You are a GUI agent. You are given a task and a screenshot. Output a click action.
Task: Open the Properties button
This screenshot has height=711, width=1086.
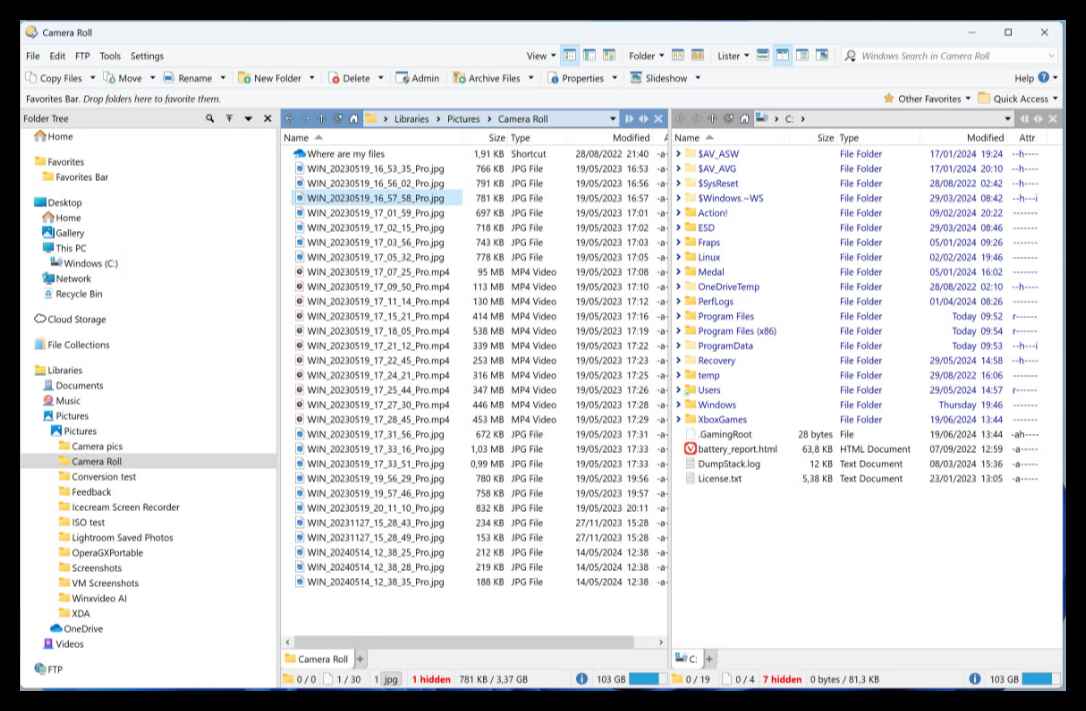pos(576,78)
